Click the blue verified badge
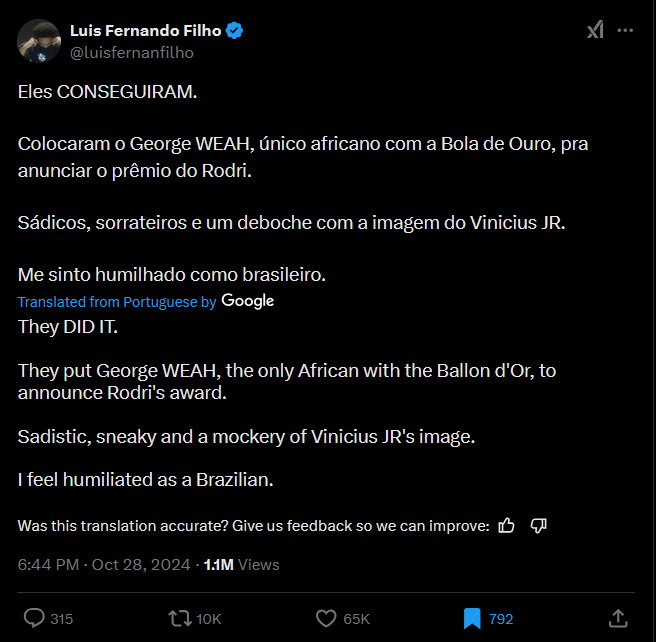Image resolution: width=656 pixels, height=642 pixels. point(235,31)
